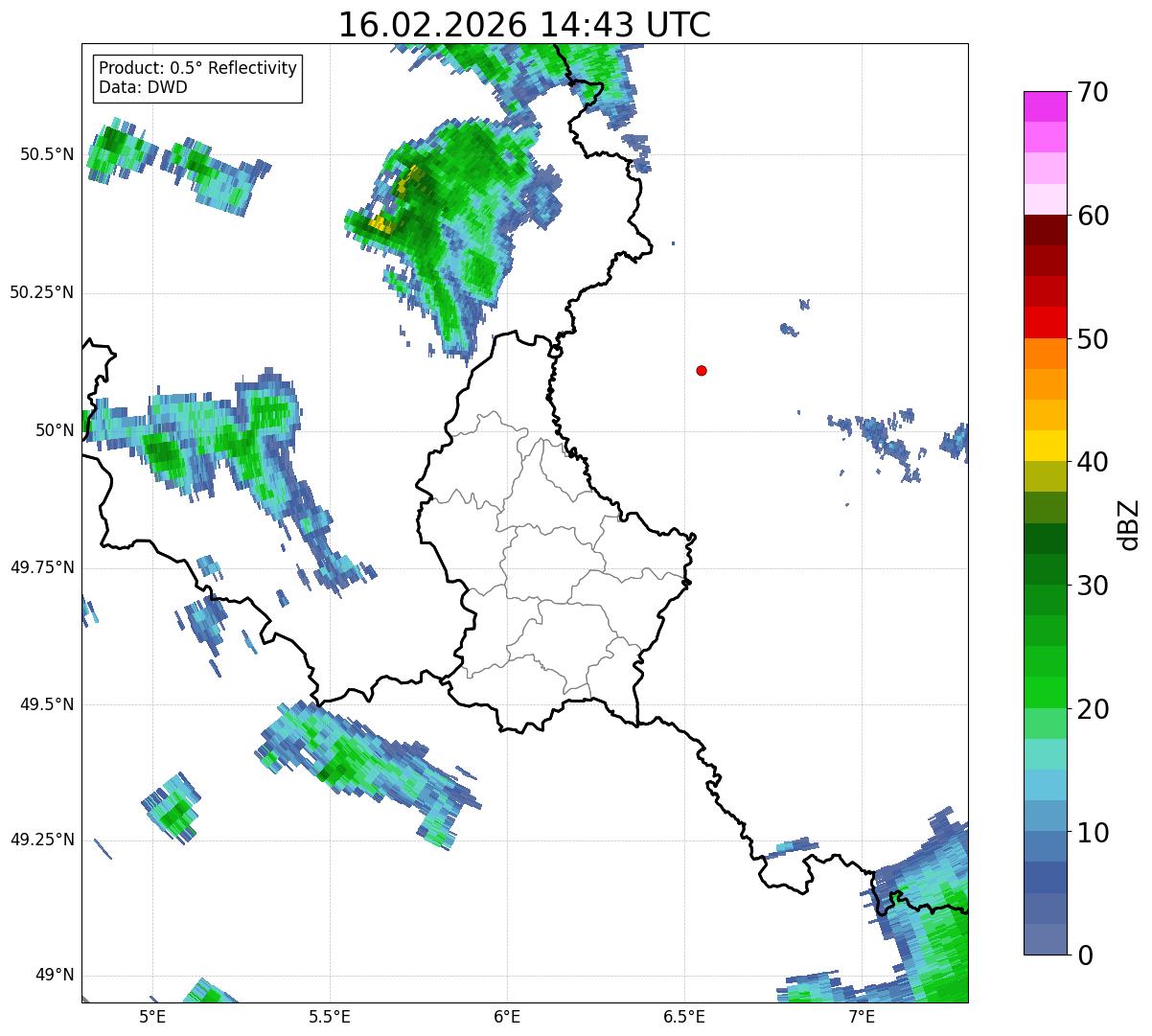Screen dimensions: 1152x1036
Task: Click the blue-grey 0 dBZ swatch
Action: (1045, 939)
